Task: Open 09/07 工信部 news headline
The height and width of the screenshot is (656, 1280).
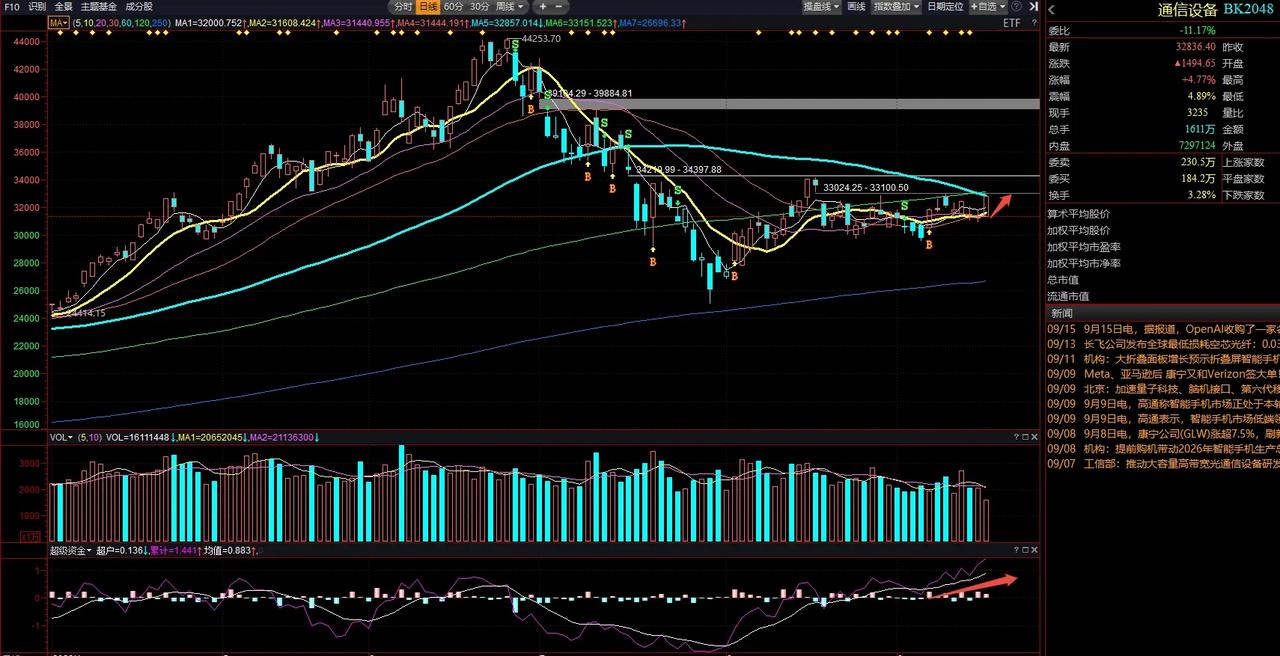Action: pos(1164,464)
